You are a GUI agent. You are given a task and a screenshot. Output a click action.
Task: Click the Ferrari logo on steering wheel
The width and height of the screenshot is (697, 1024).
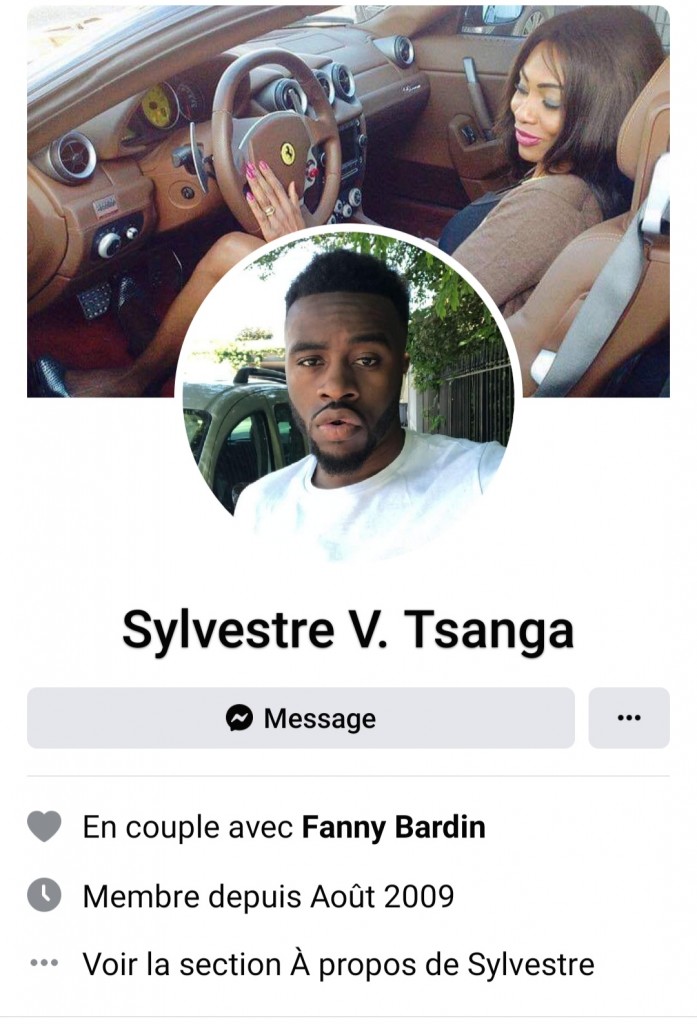pos(287,153)
